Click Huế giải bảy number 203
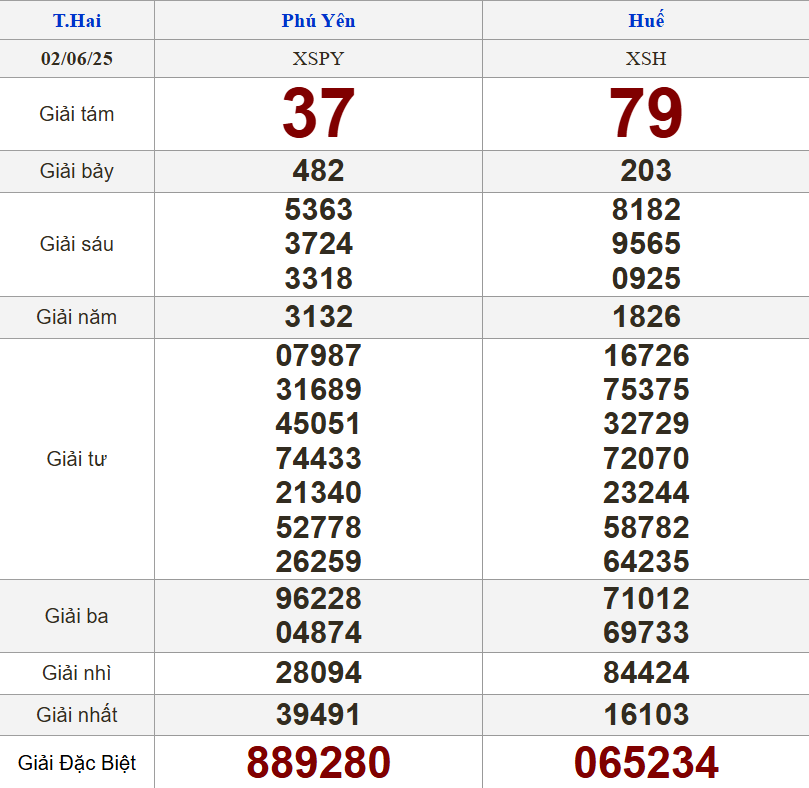 [646, 171]
